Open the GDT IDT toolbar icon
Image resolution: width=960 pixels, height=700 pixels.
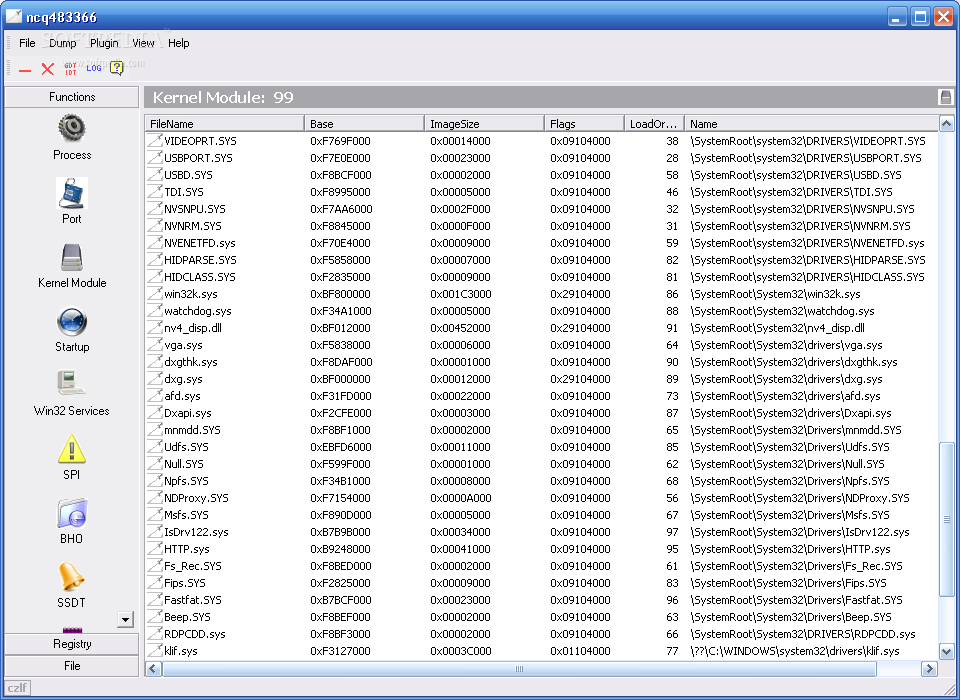[x=70, y=69]
